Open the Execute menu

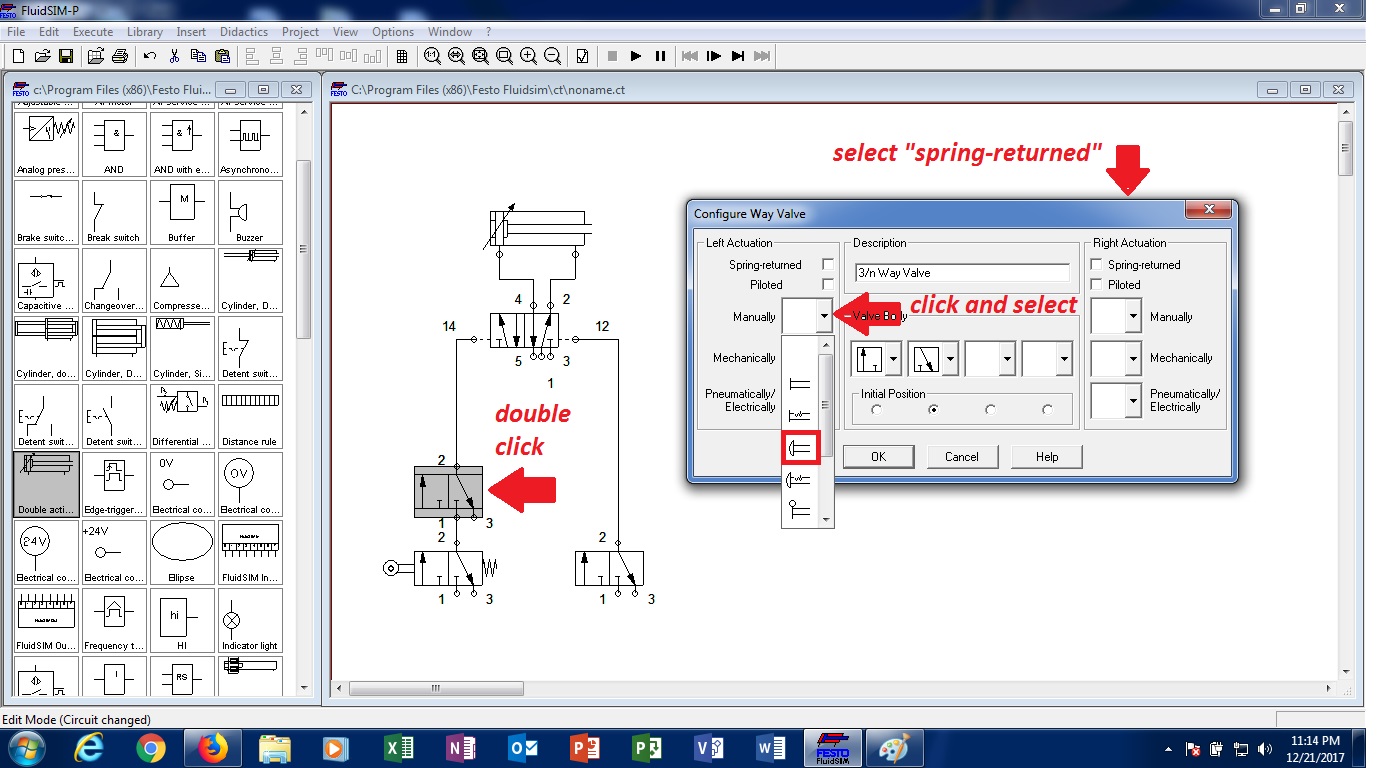pos(93,32)
